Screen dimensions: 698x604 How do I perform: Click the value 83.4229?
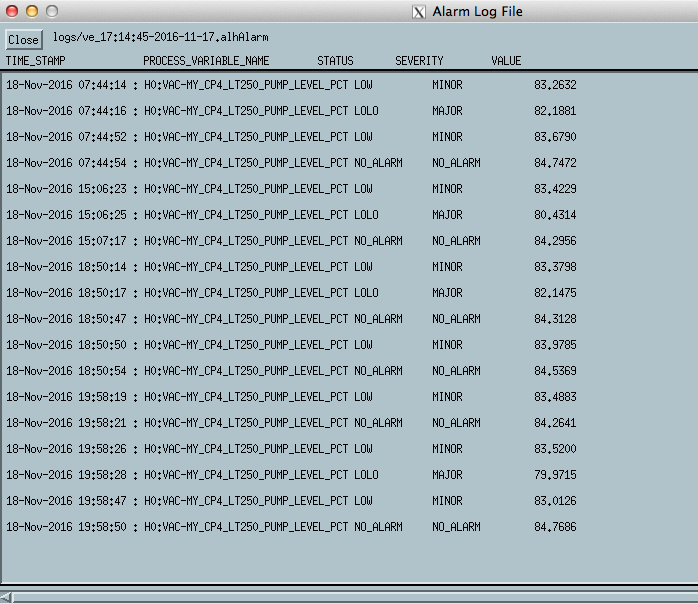coord(555,189)
